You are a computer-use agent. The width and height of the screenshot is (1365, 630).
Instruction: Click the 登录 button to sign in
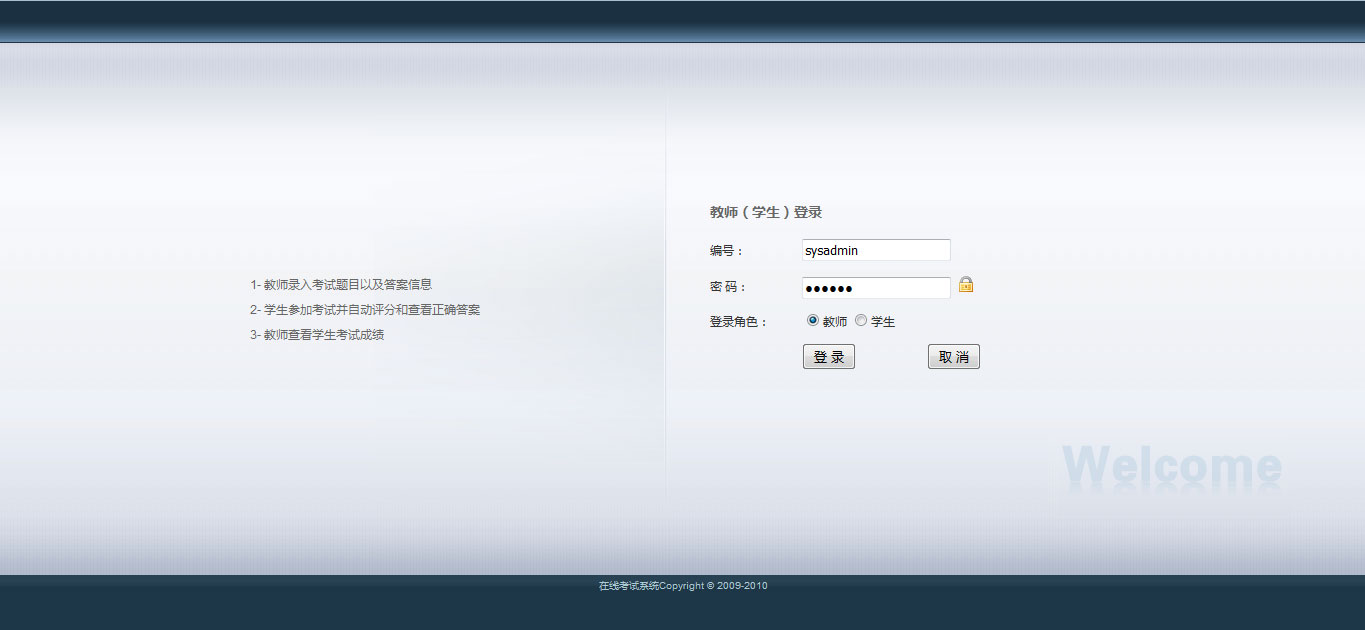tap(828, 356)
